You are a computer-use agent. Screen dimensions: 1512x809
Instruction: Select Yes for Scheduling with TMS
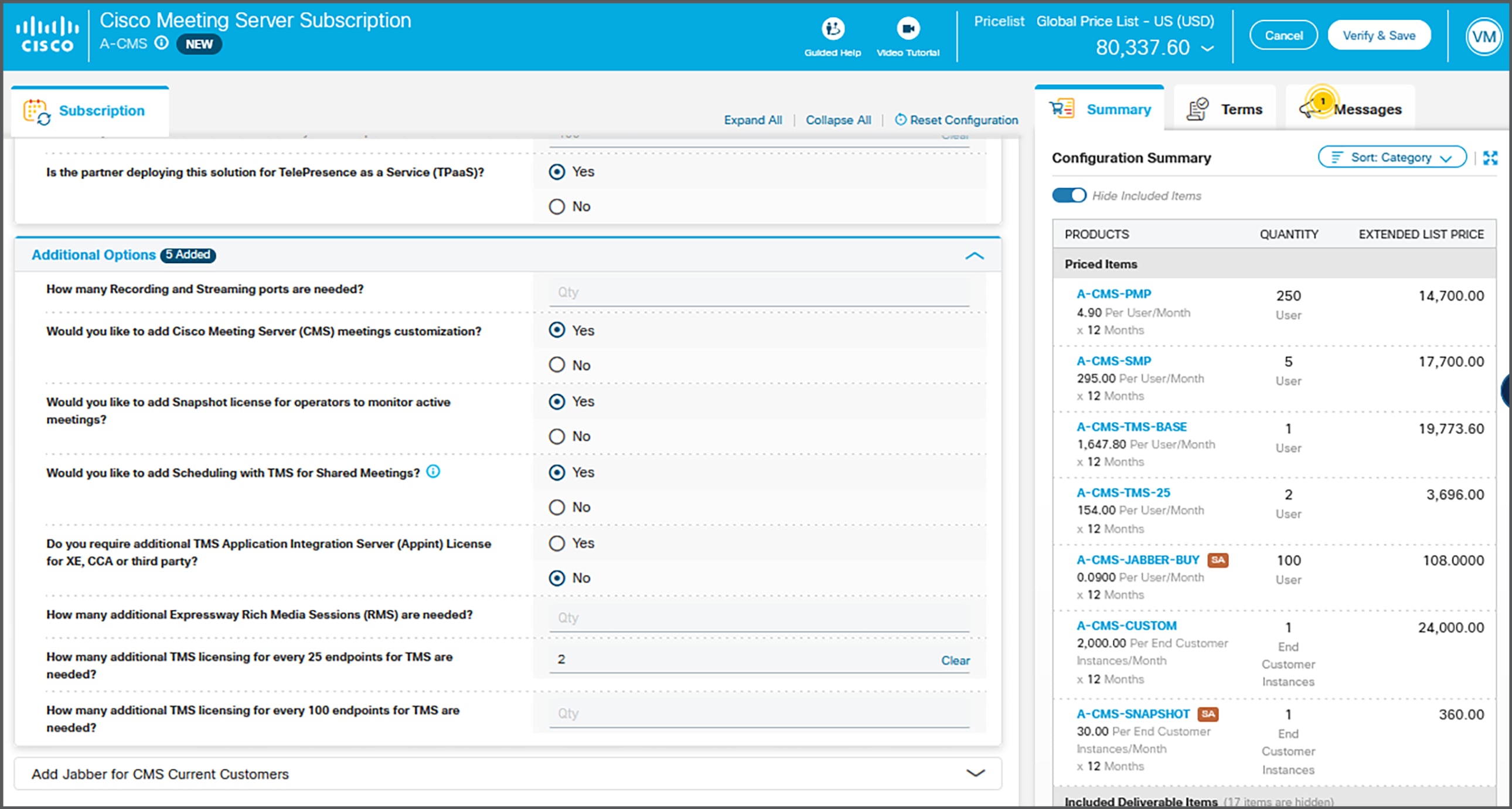pos(556,473)
